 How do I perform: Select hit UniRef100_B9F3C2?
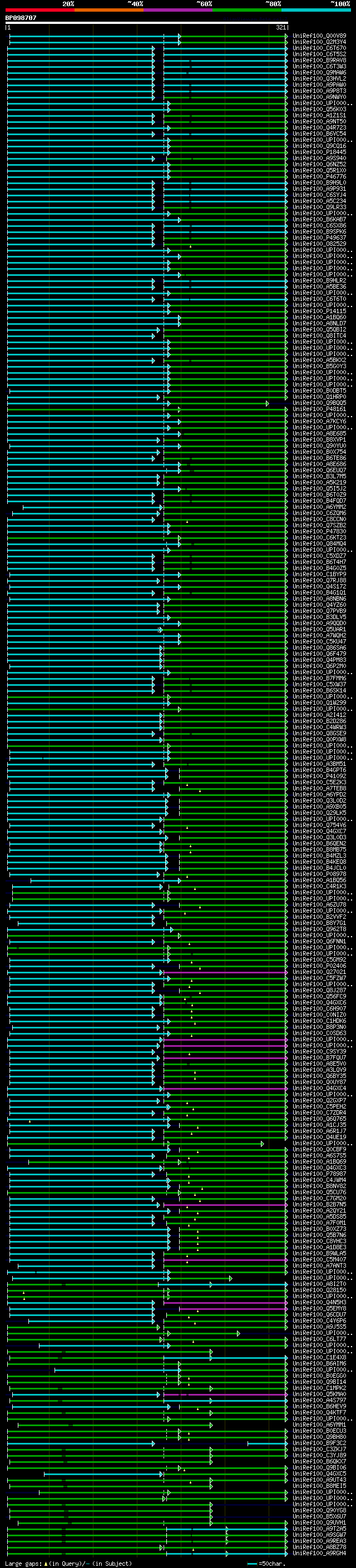click(319, 1443)
